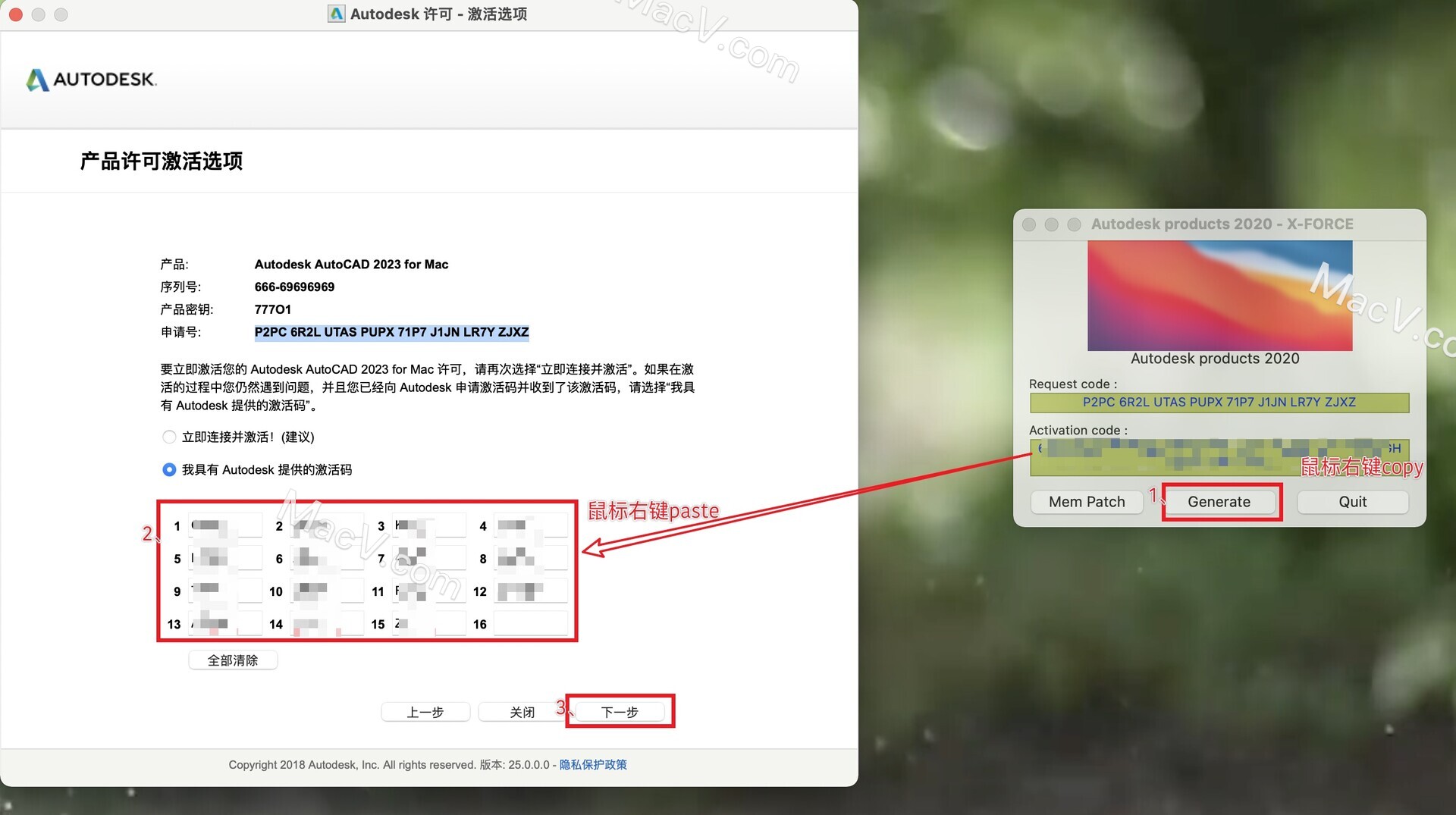Click activation code field 5
The image size is (1456, 815).
225,559
